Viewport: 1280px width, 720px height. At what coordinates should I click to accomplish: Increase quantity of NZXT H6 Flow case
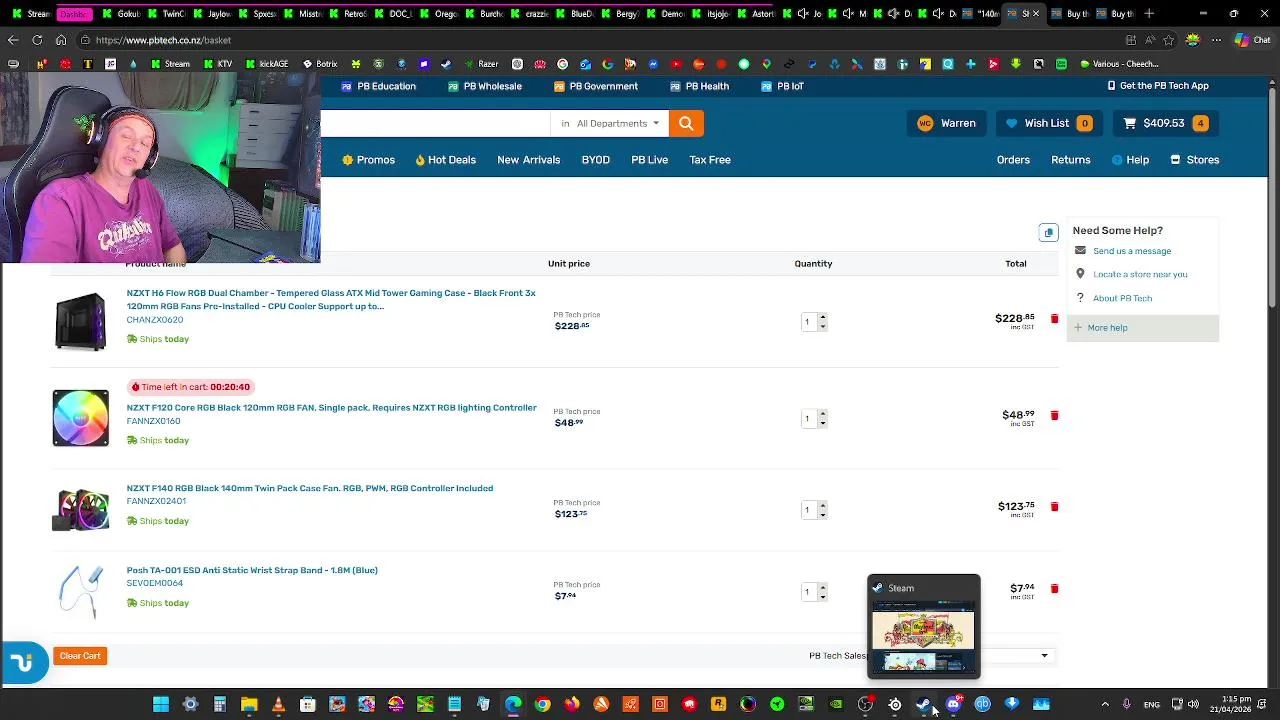822,317
